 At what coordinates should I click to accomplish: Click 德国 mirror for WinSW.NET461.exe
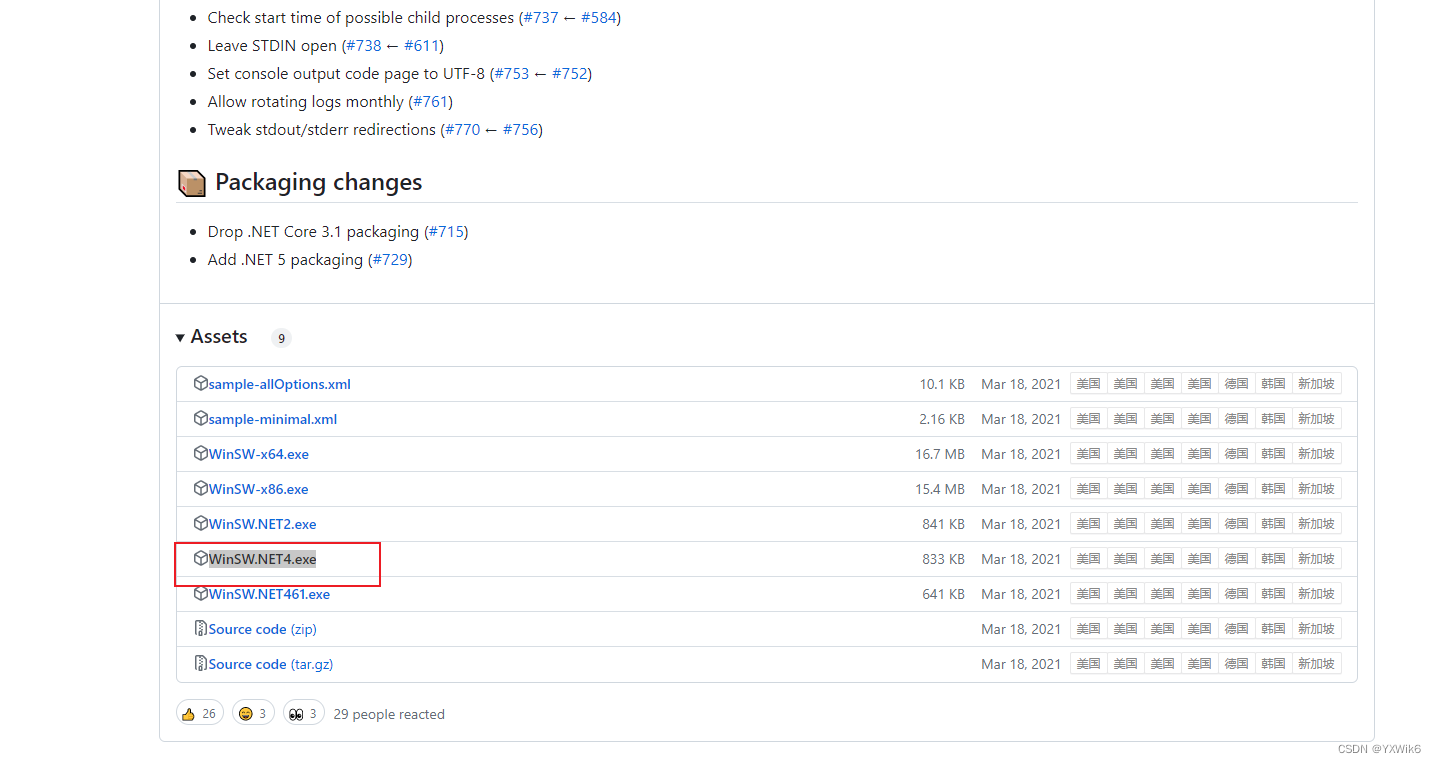1237,594
